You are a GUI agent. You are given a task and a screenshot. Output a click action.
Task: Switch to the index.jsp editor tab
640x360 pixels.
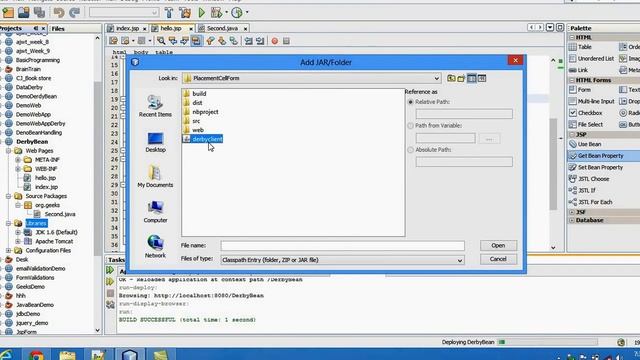coord(127,28)
